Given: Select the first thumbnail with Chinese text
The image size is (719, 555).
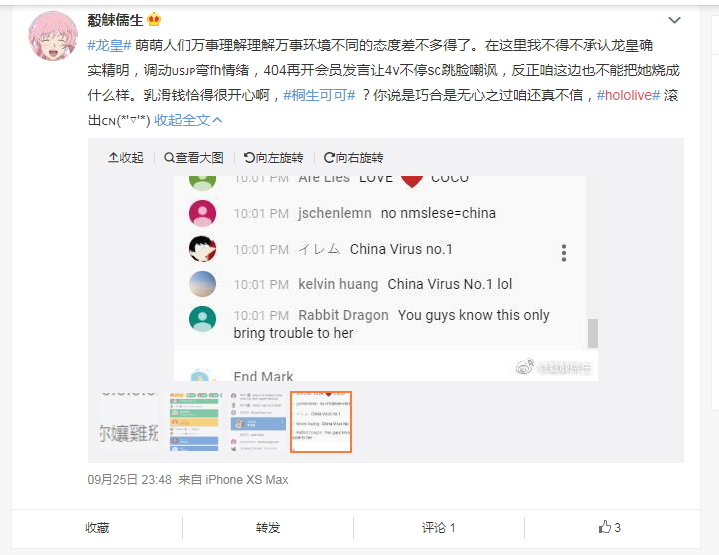Looking at the screenshot, I should coord(129,422).
